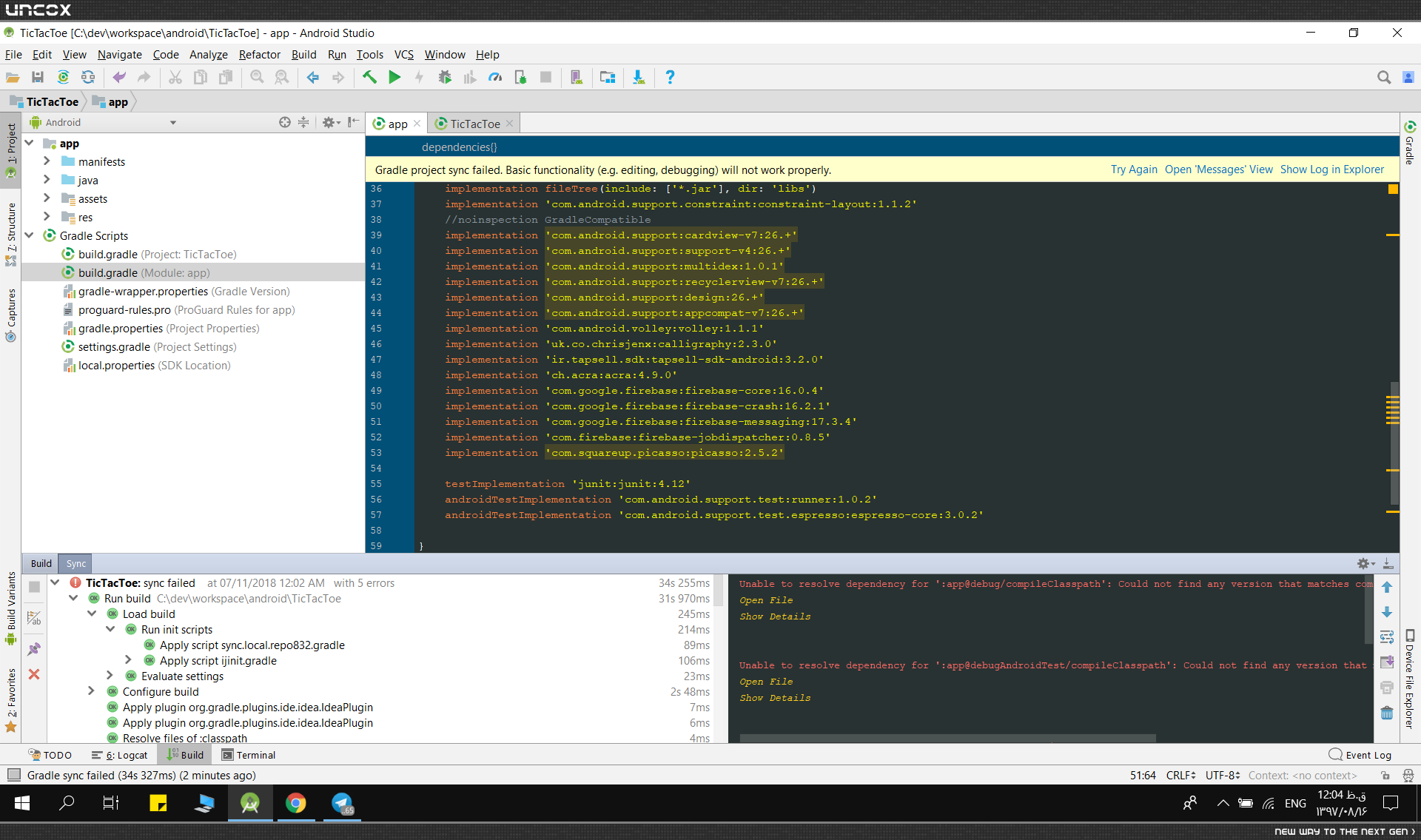Click Show Log in Explorer link
The width and height of the screenshot is (1421, 840).
[x=1332, y=169]
